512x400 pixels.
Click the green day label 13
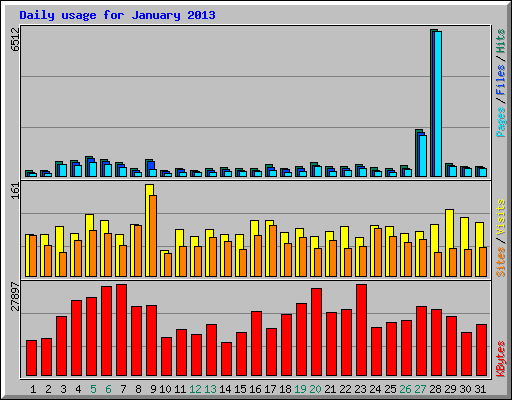(210, 389)
